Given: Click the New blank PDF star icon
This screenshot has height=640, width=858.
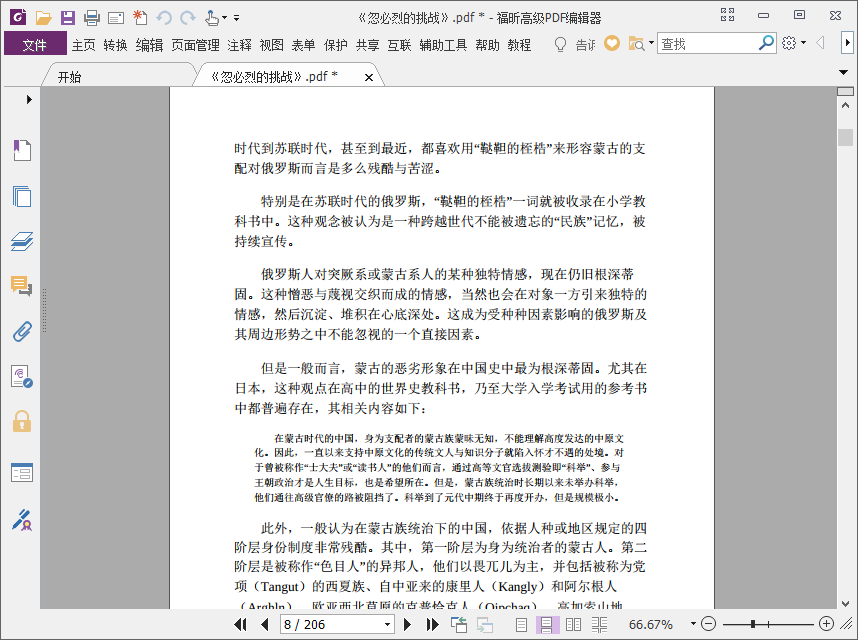Looking at the screenshot, I should point(140,18).
